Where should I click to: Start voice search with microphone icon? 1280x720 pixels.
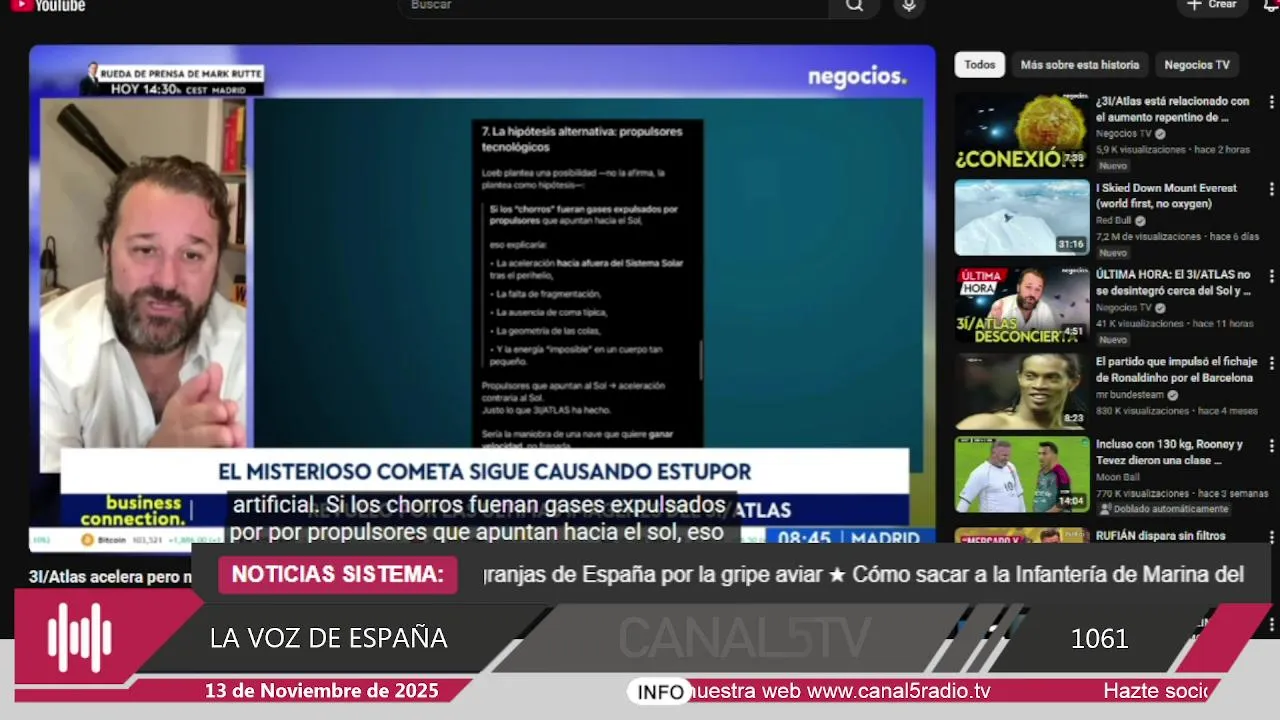[x=908, y=6]
